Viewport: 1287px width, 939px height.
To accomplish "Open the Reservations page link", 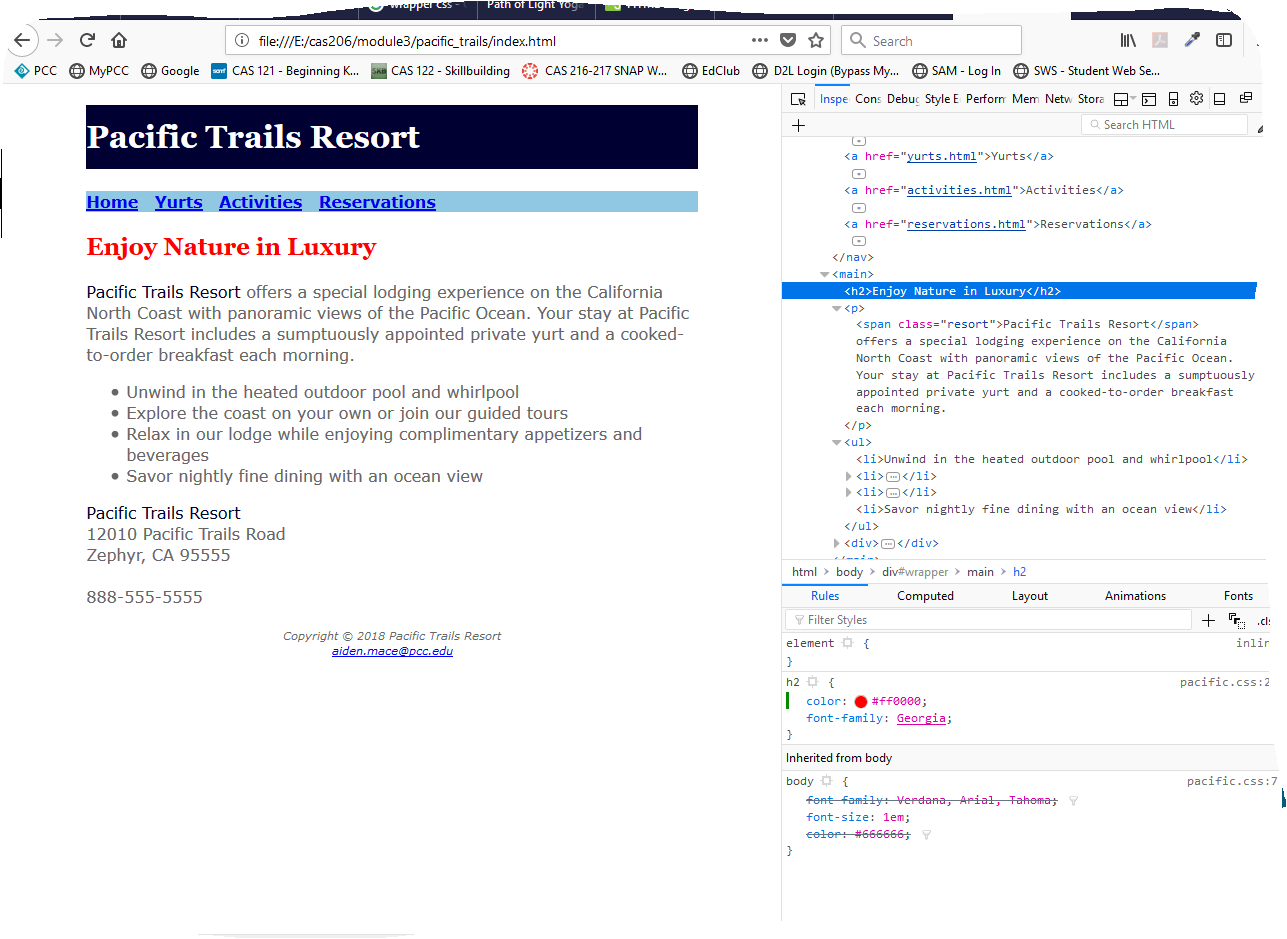I will coord(377,202).
